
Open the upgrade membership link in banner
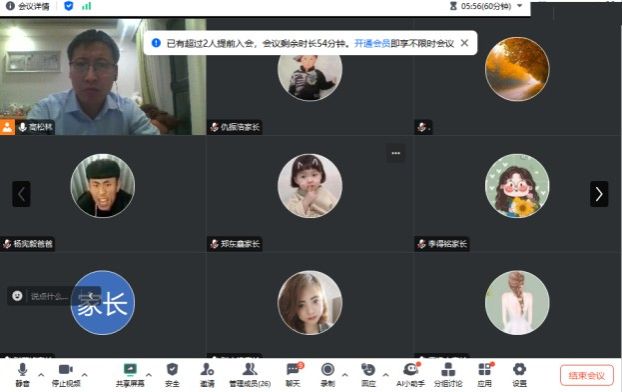coord(372,43)
